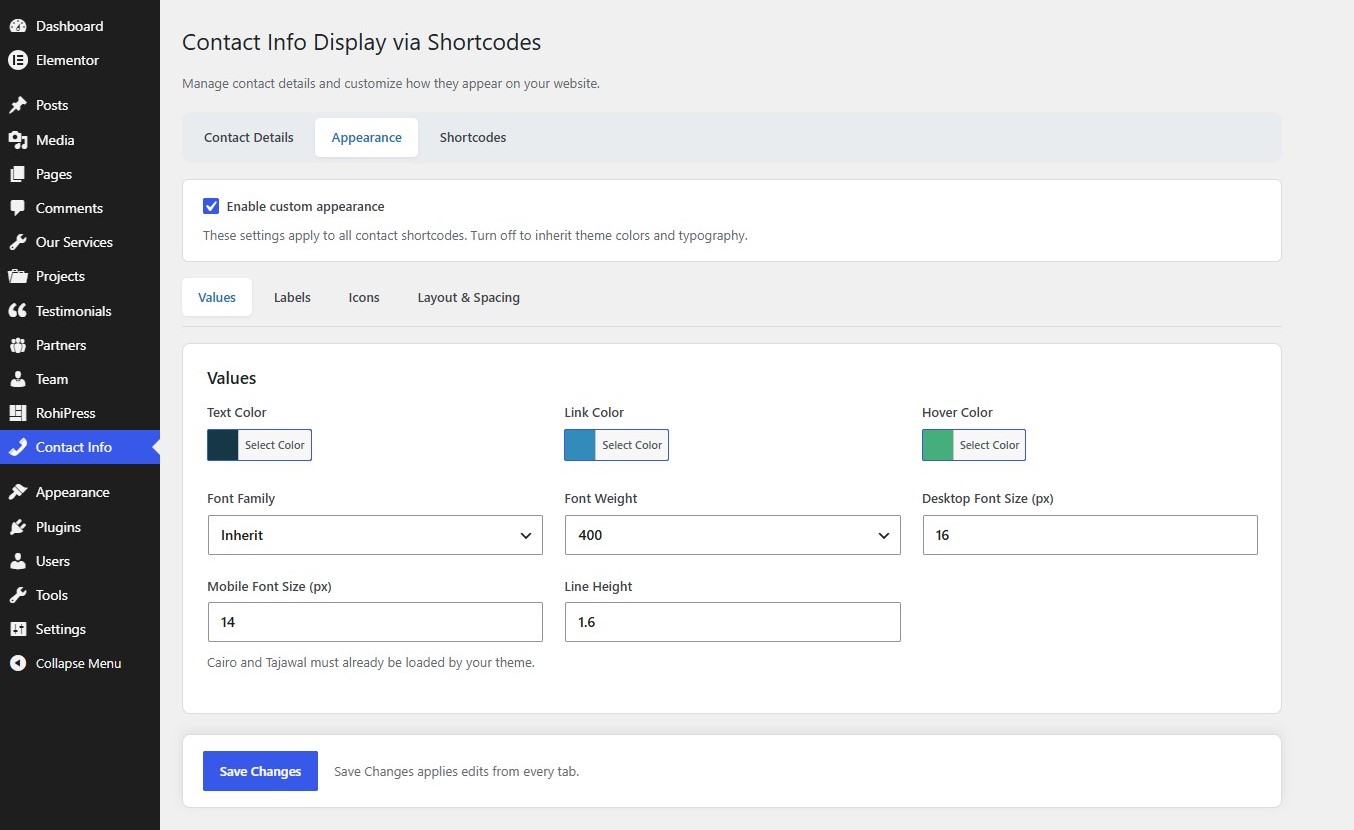Click the Collapse Menu text
1354x830 pixels.
point(78,663)
